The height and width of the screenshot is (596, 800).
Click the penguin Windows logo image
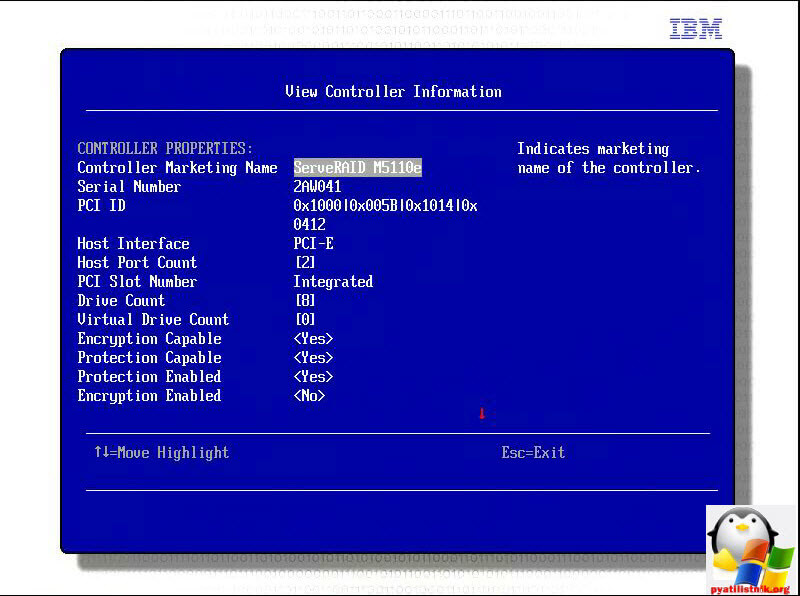click(x=752, y=550)
